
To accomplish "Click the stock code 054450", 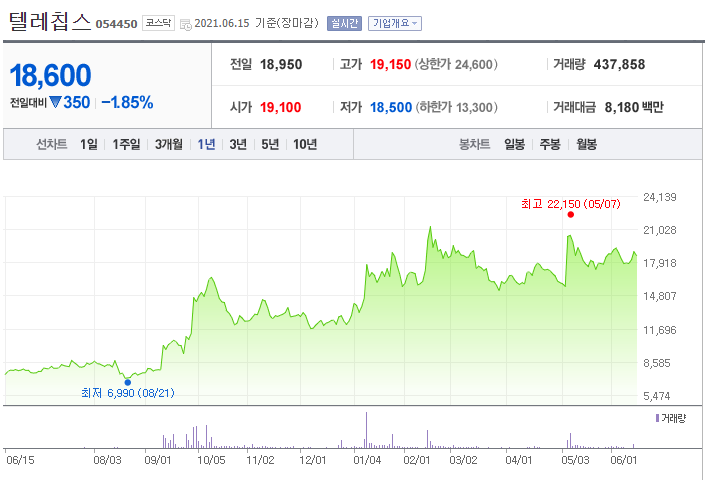I will click(x=116, y=24).
